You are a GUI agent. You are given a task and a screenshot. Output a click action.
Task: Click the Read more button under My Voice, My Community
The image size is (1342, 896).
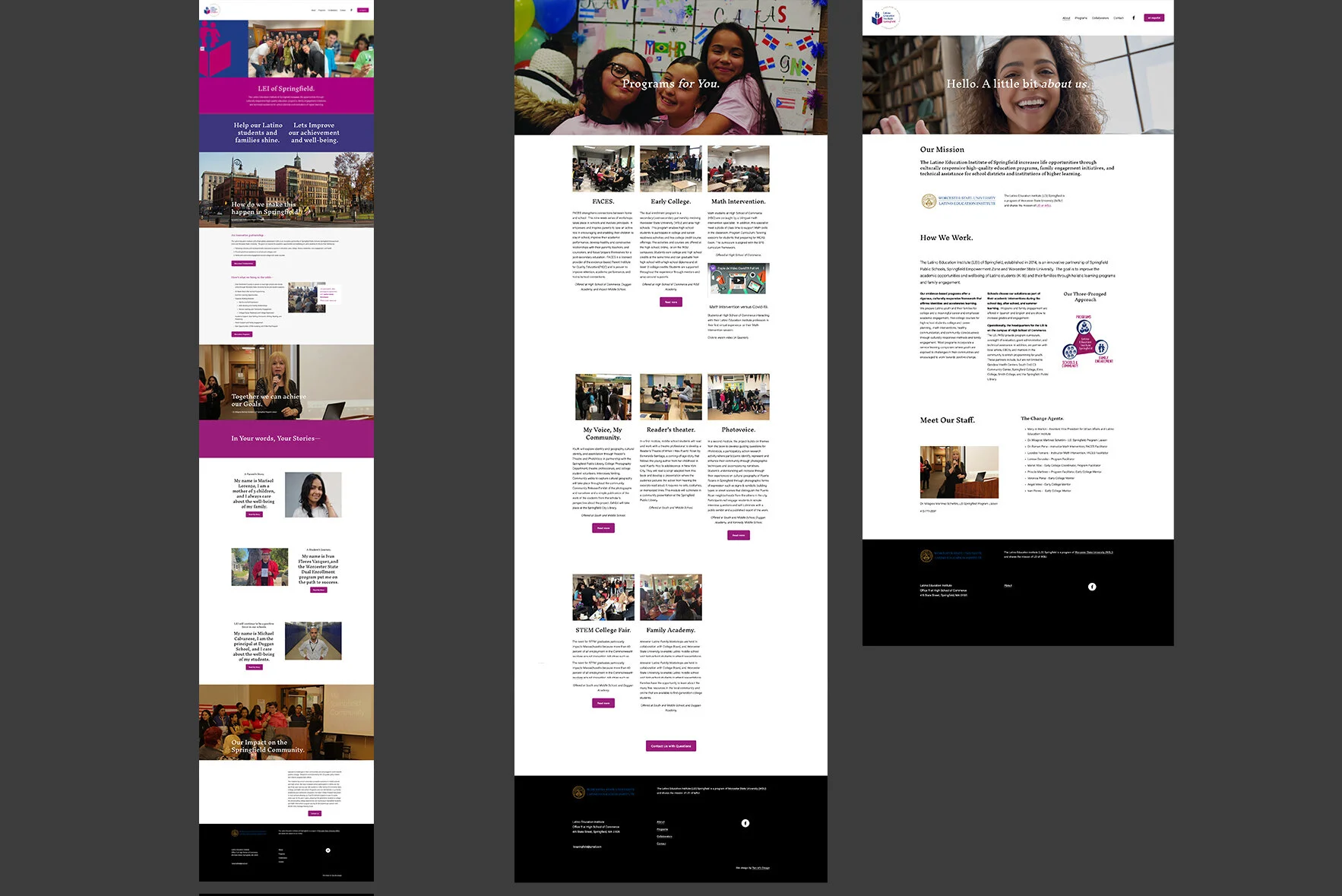[x=603, y=527]
